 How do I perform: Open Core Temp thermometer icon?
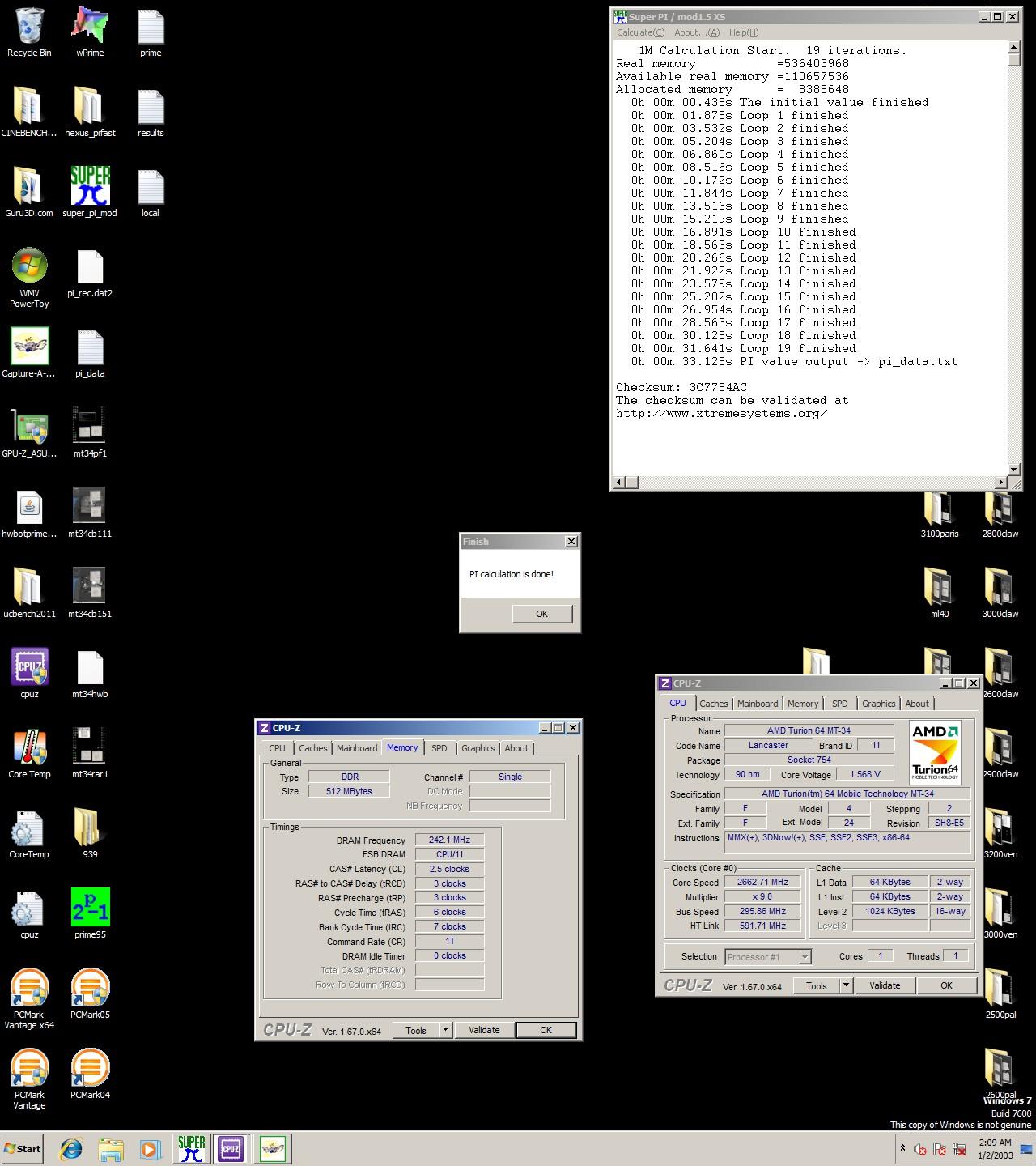pyautogui.click(x=29, y=753)
